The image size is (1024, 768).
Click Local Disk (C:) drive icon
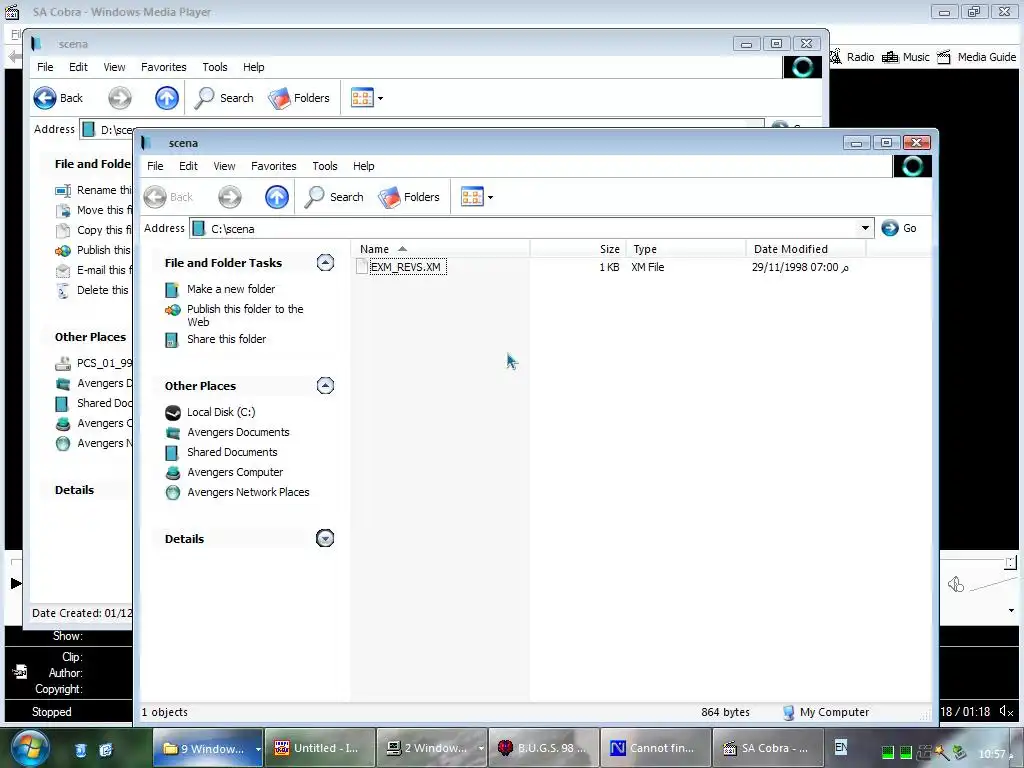point(172,412)
